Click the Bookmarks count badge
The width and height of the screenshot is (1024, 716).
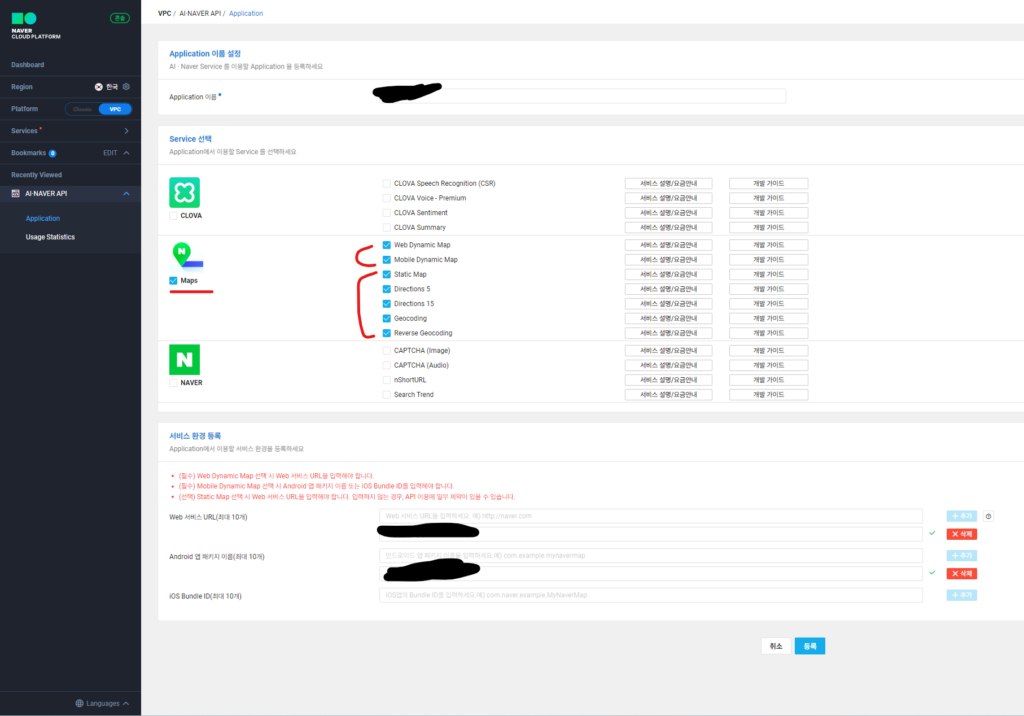pos(52,154)
